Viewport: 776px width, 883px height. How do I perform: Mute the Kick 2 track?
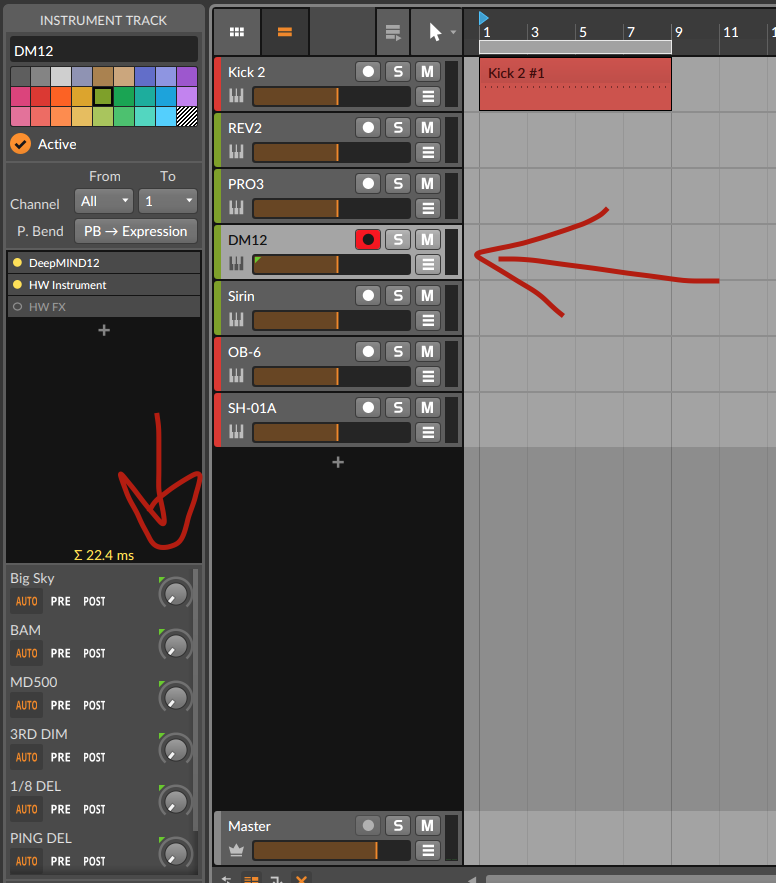tap(427, 72)
